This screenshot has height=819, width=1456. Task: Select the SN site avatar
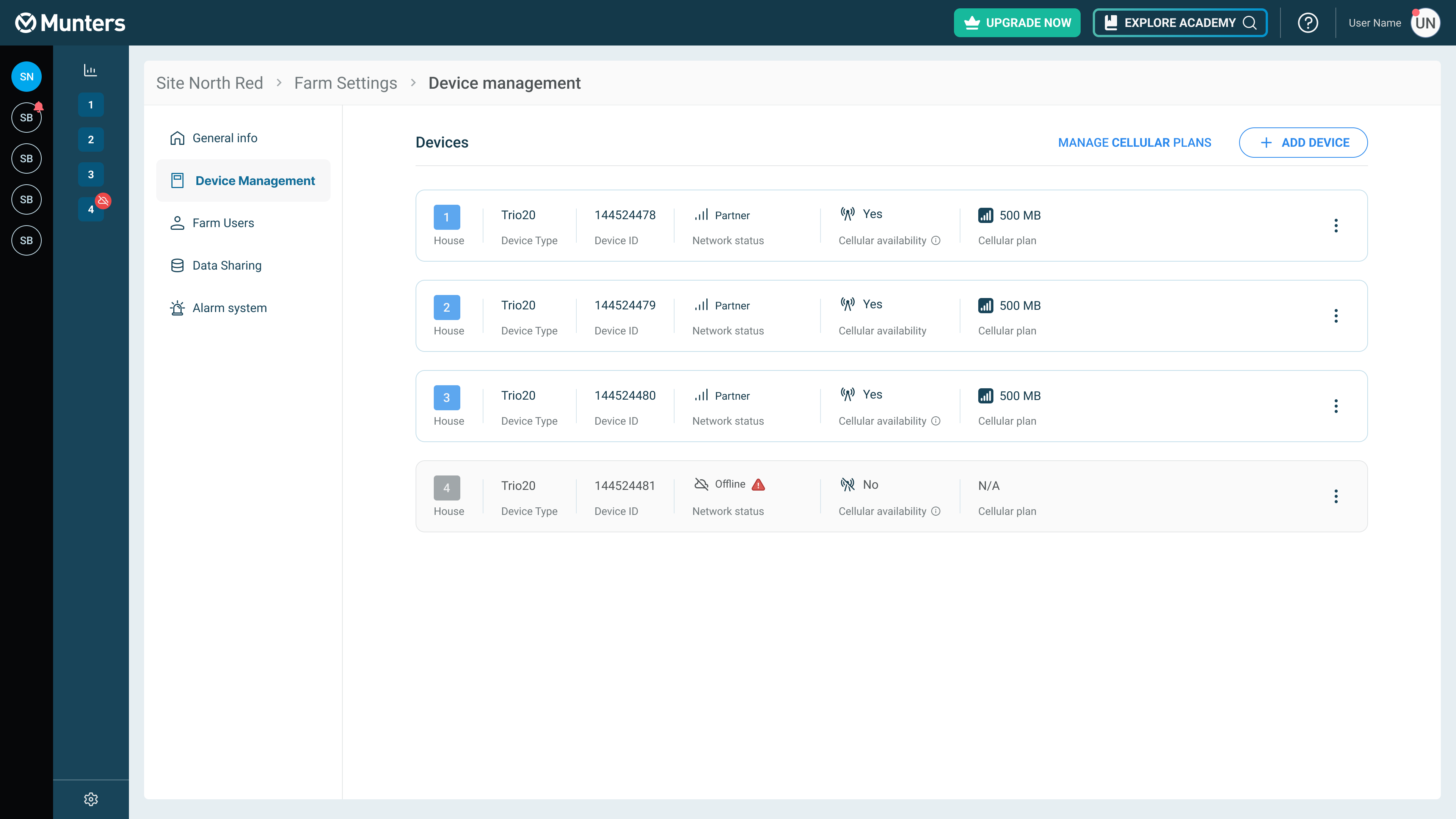tap(27, 77)
